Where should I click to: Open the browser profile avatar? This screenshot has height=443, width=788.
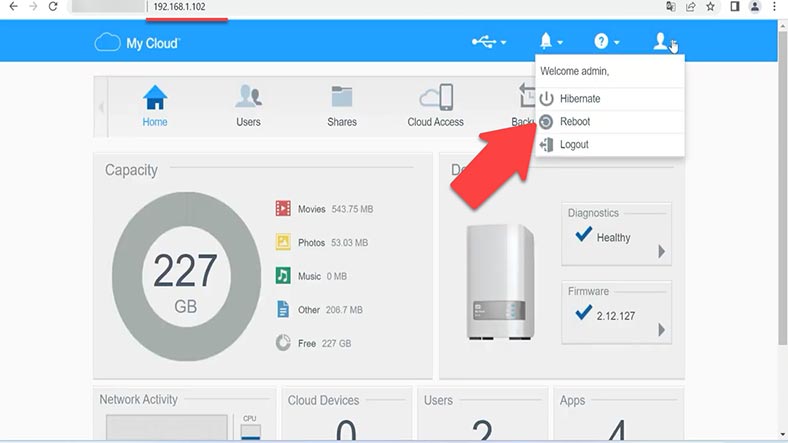755,7
